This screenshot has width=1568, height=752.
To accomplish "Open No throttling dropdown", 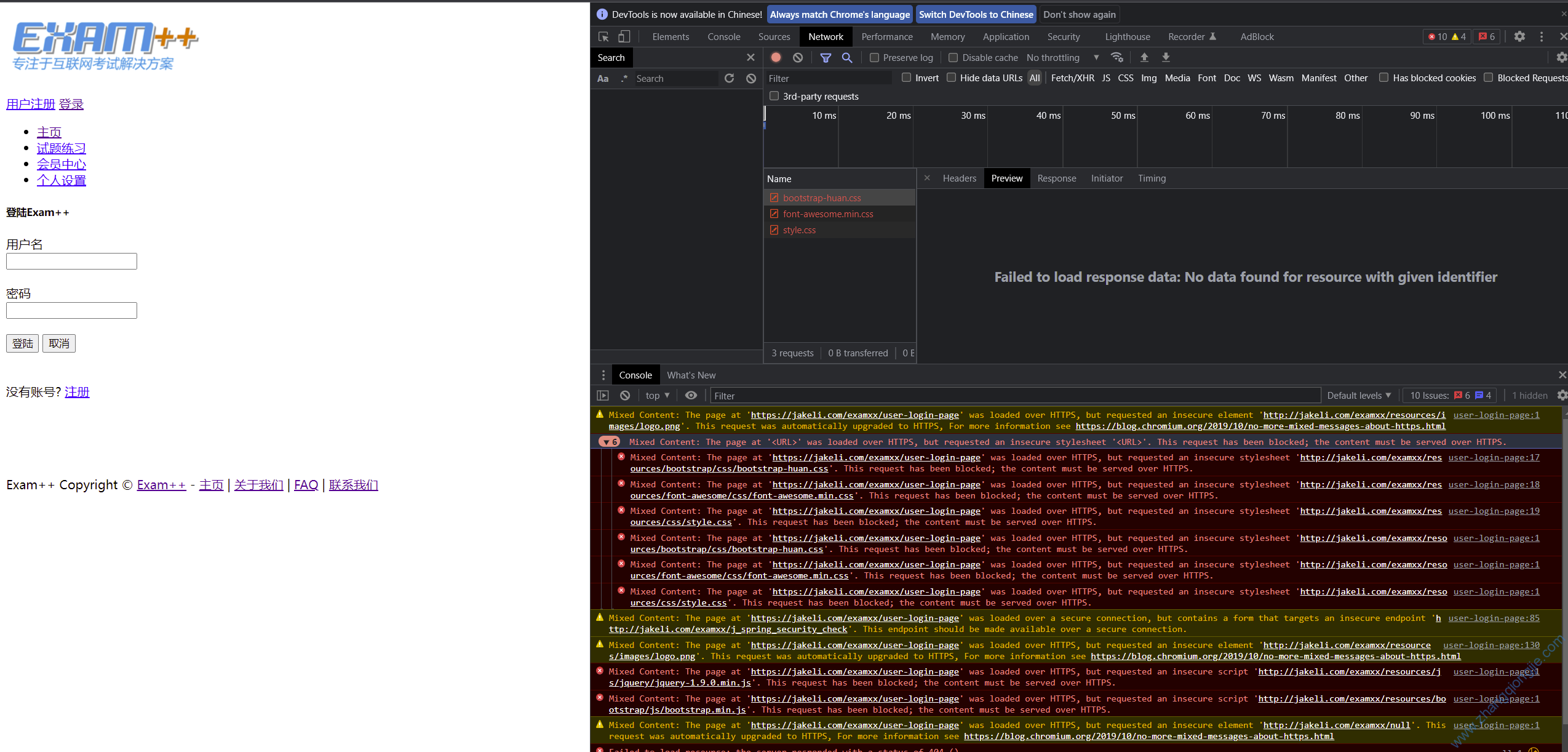I will click(1062, 58).
